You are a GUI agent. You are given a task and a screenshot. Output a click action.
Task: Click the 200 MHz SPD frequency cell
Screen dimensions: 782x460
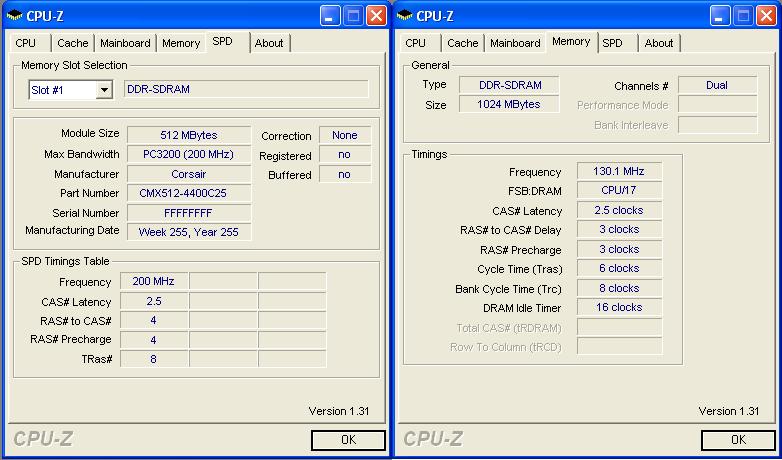pos(154,281)
